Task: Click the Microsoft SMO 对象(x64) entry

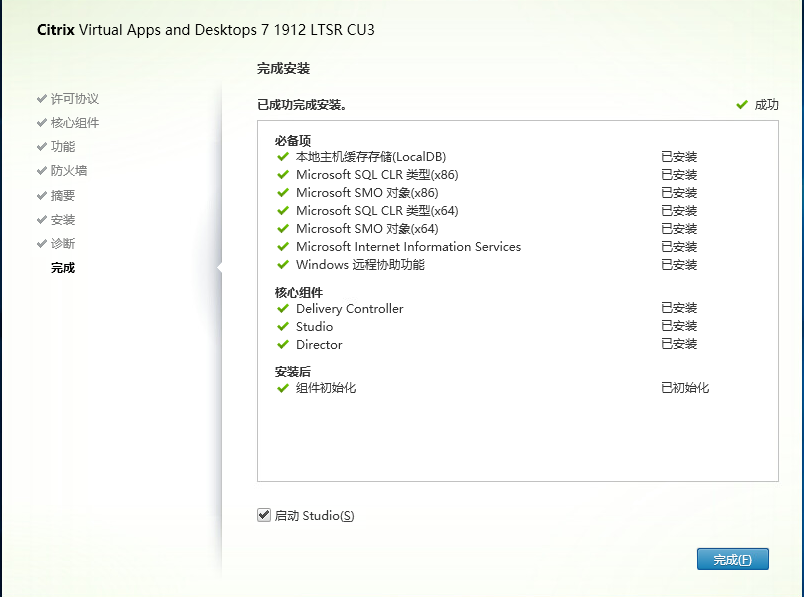Action: [x=367, y=229]
